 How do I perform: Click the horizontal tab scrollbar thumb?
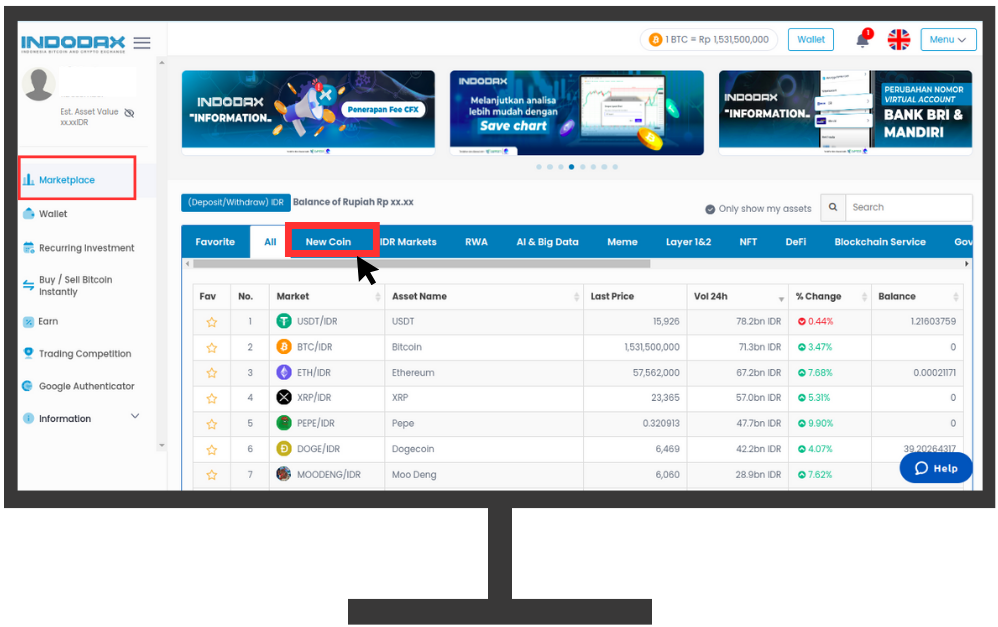[x=421, y=264]
